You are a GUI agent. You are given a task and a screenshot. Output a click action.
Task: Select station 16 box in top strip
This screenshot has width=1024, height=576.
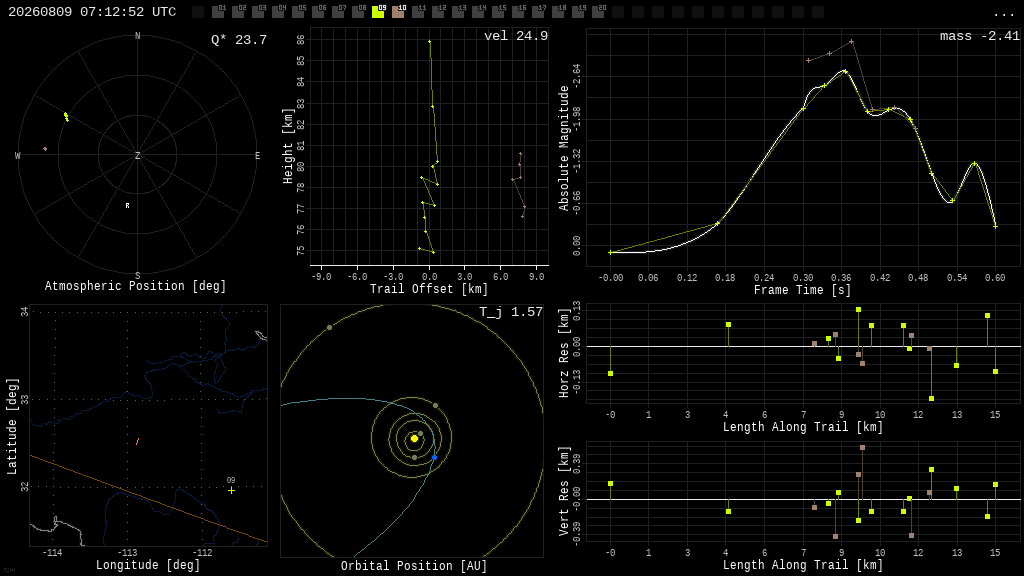pos(517,12)
